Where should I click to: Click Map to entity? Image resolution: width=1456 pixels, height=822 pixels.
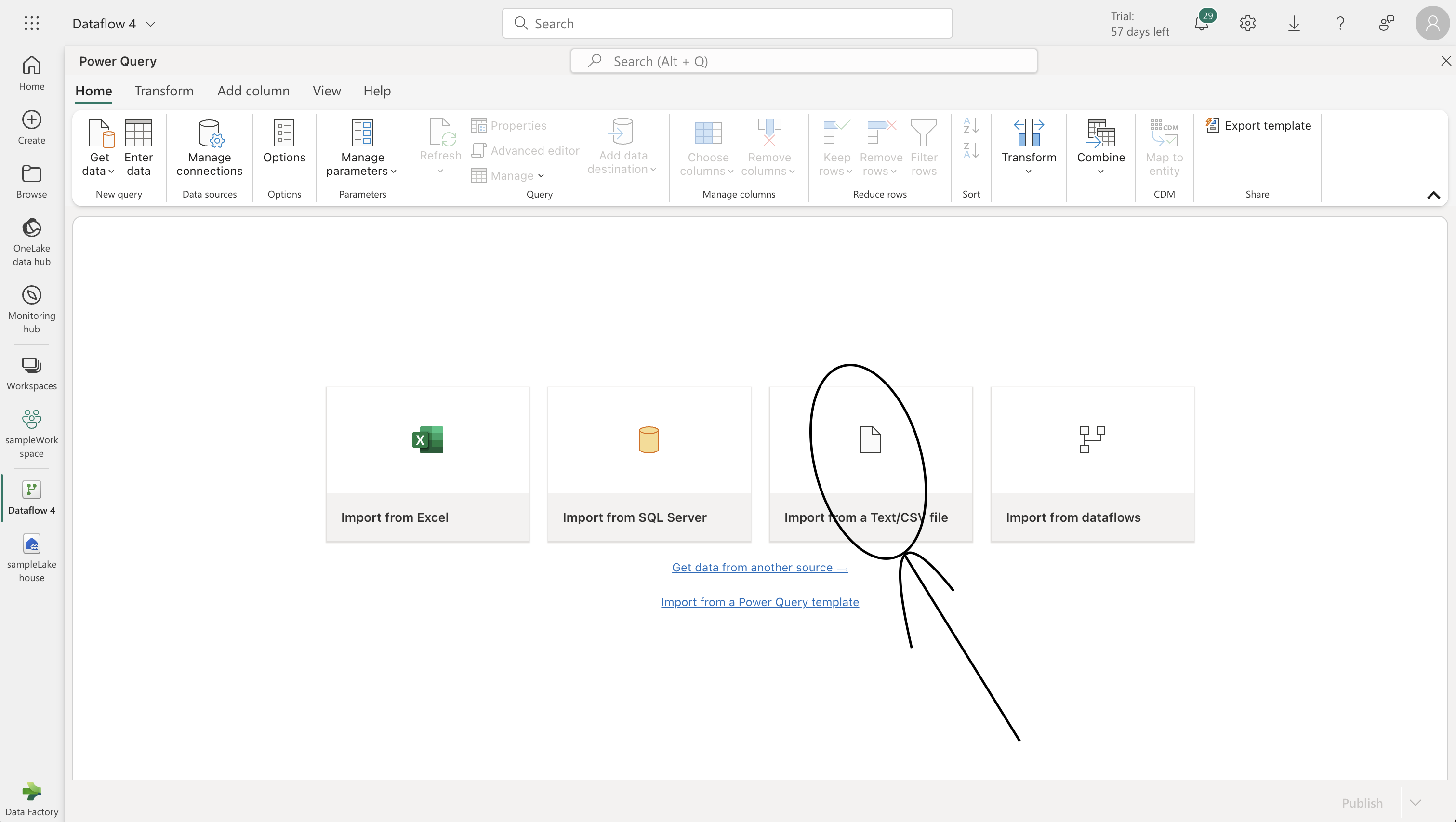(x=1164, y=147)
